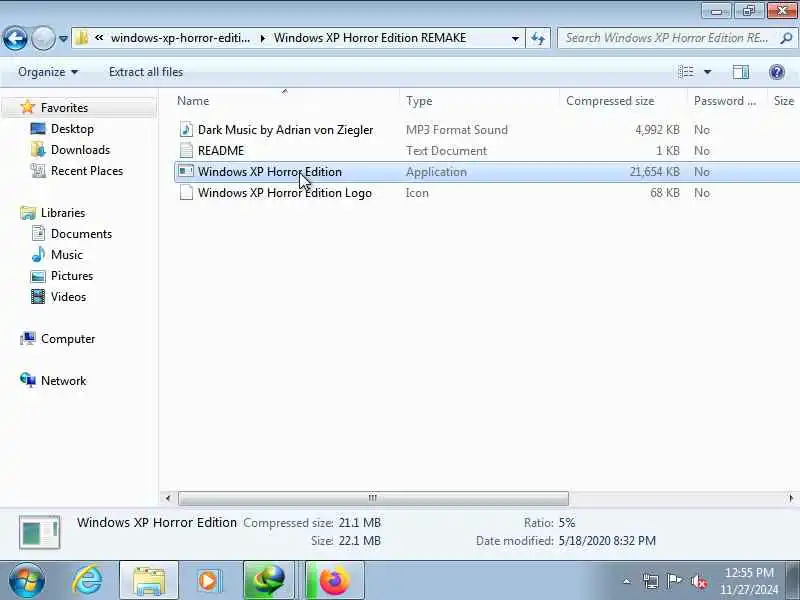
Task: Click the scrollbar right arrow
Action: pyautogui.click(x=791, y=498)
